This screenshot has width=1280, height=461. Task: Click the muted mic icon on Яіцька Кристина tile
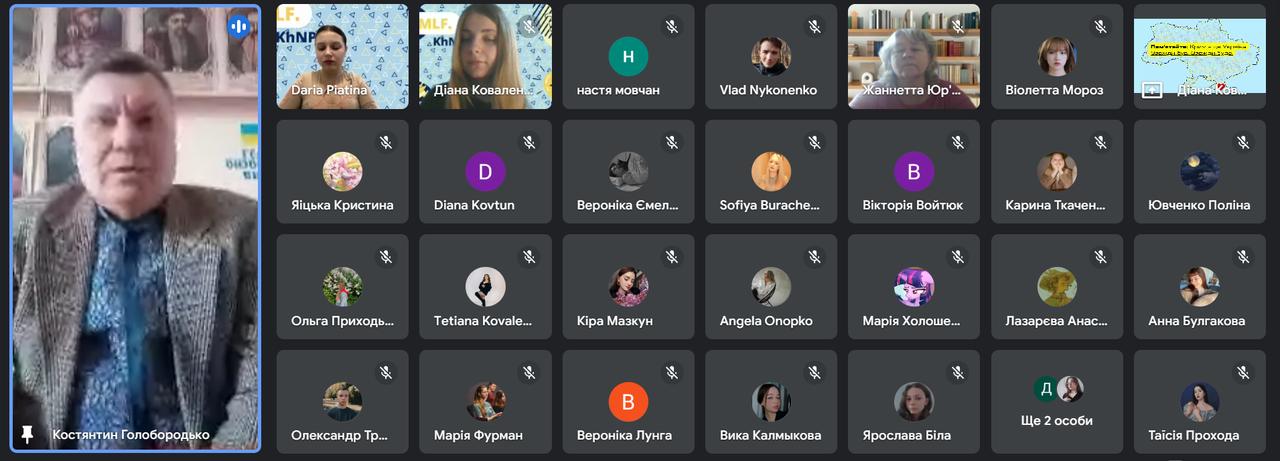point(385,143)
